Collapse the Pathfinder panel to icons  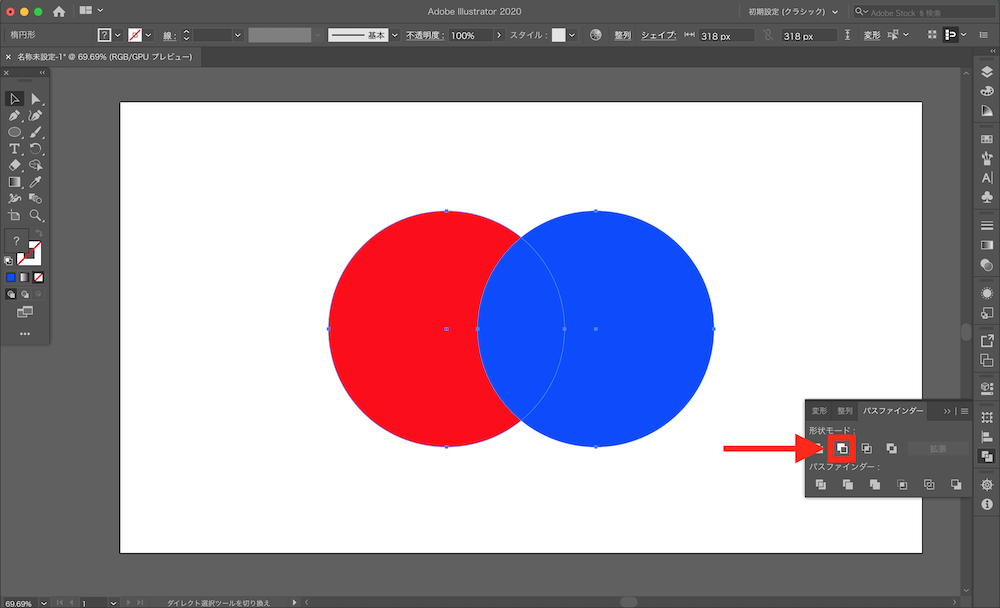pyautogui.click(x=946, y=411)
